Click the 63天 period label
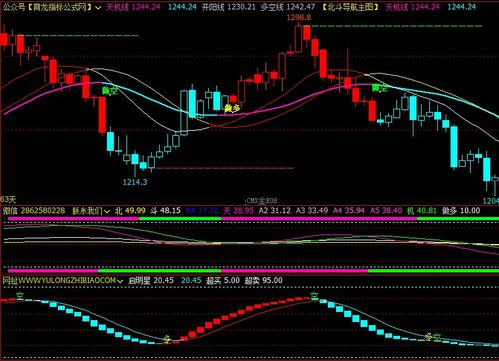 [x=8, y=199]
